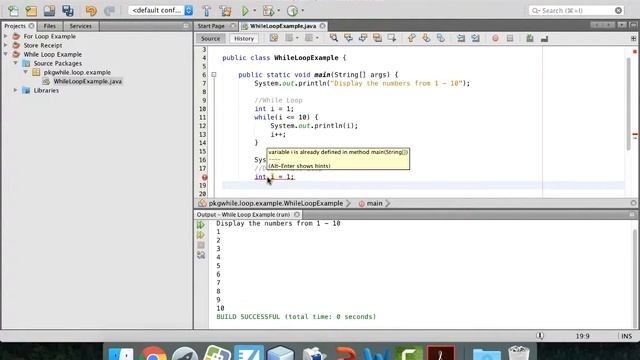The width and height of the screenshot is (640, 360).
Task: Open the Profile Project dropdown arrow
Action: pos(302,11)
